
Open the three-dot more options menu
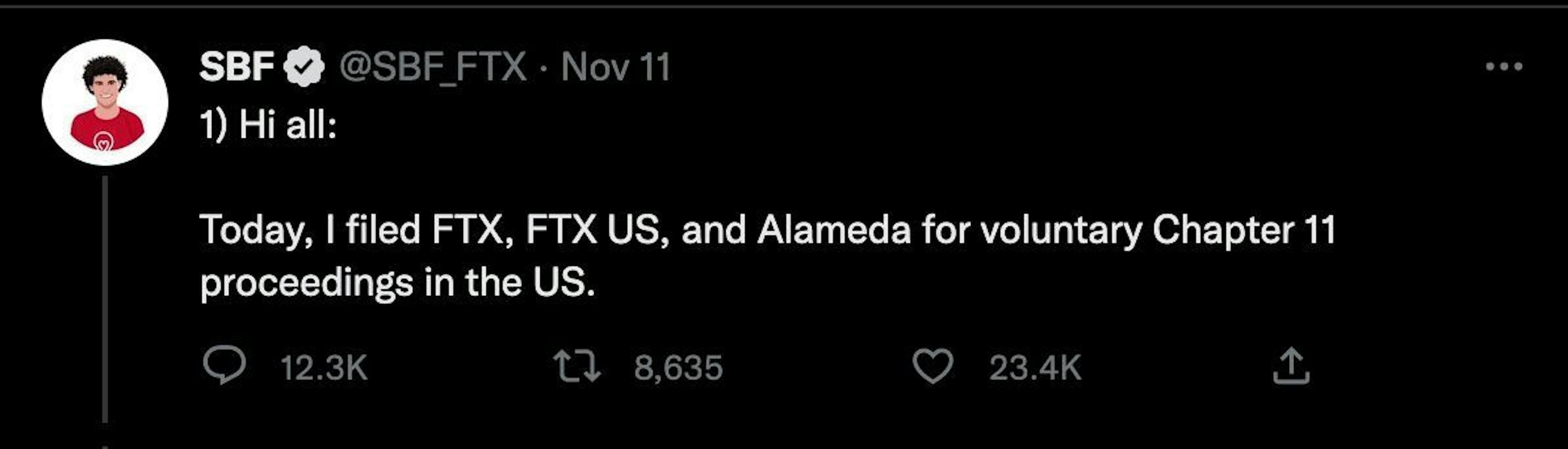click(1504, 66)
